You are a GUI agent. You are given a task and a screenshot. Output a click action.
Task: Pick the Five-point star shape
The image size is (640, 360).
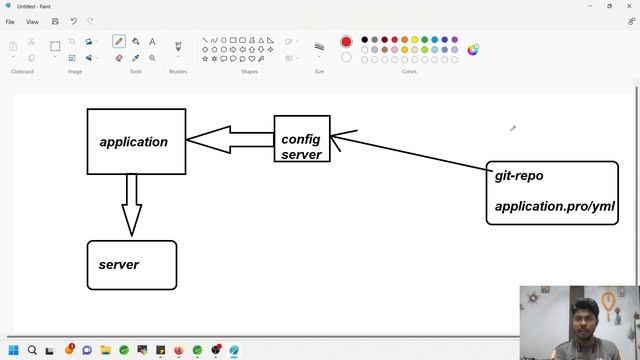click(205, 59)
